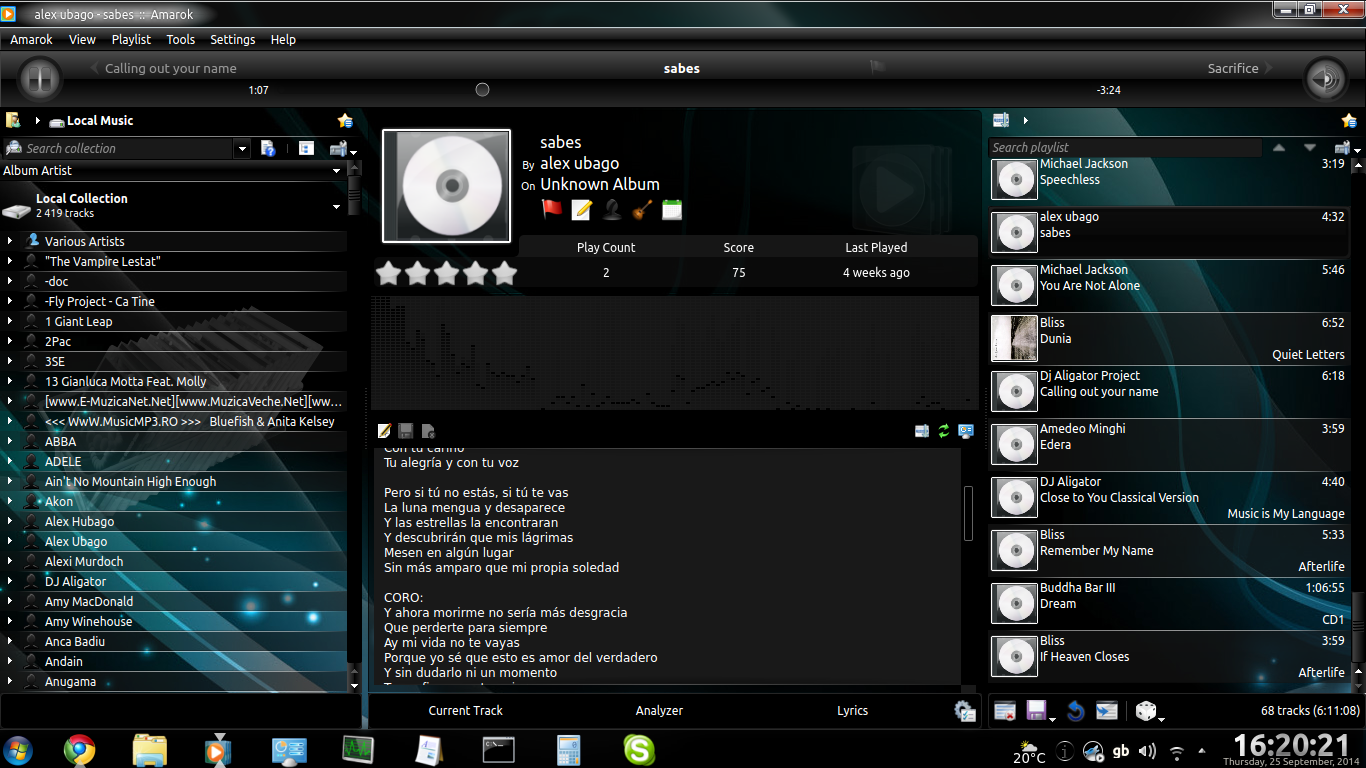The image size is (1366, 768).
Task: Click the save lyrics floppy icon
Action: click(406, 431)
